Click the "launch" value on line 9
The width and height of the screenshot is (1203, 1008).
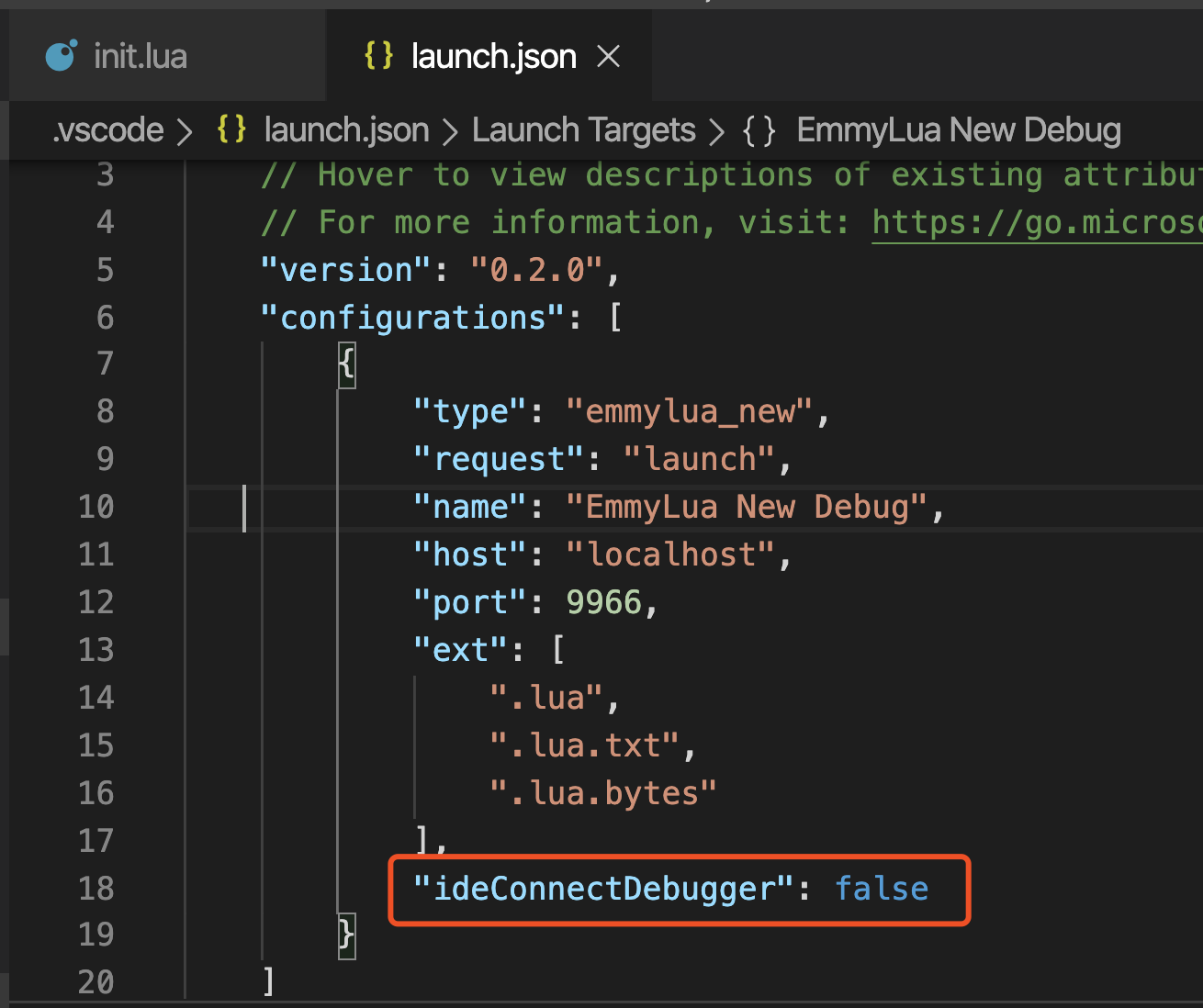pos(699,459)
